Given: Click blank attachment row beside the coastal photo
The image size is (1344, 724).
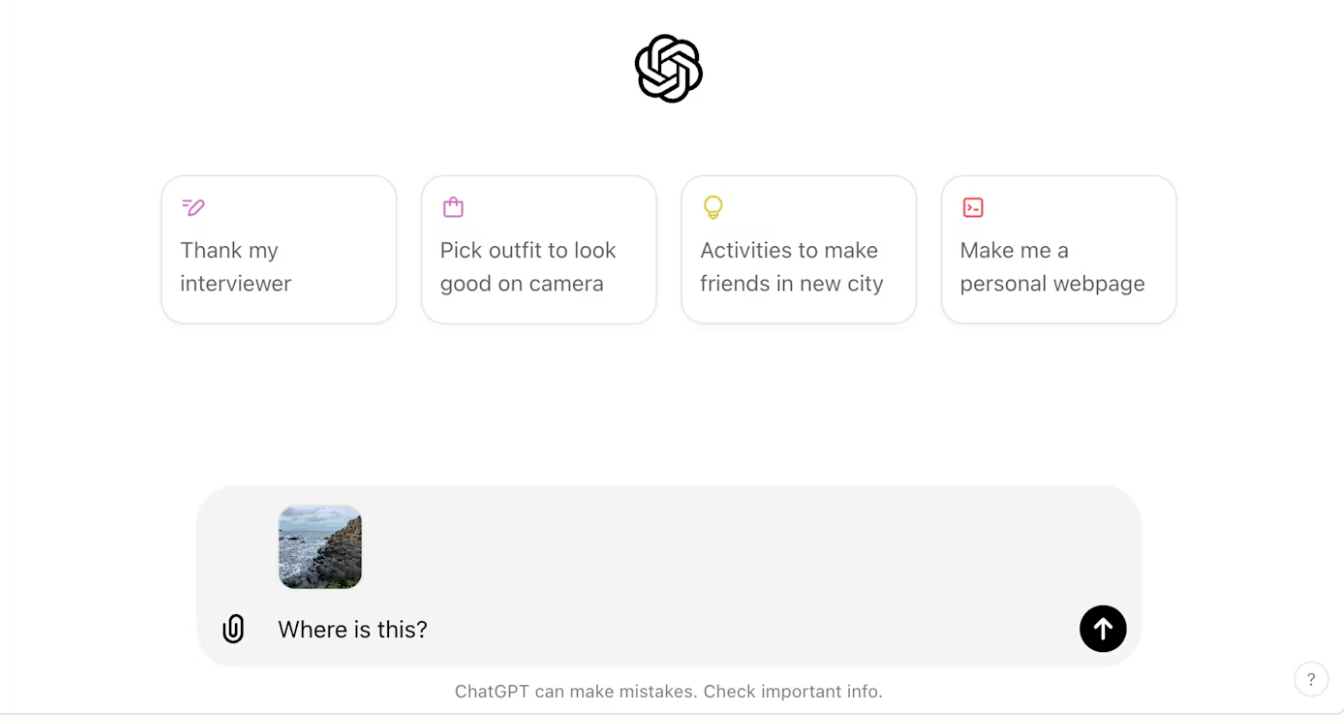Looking at the screenshot, I should click(x=700, y=547).
